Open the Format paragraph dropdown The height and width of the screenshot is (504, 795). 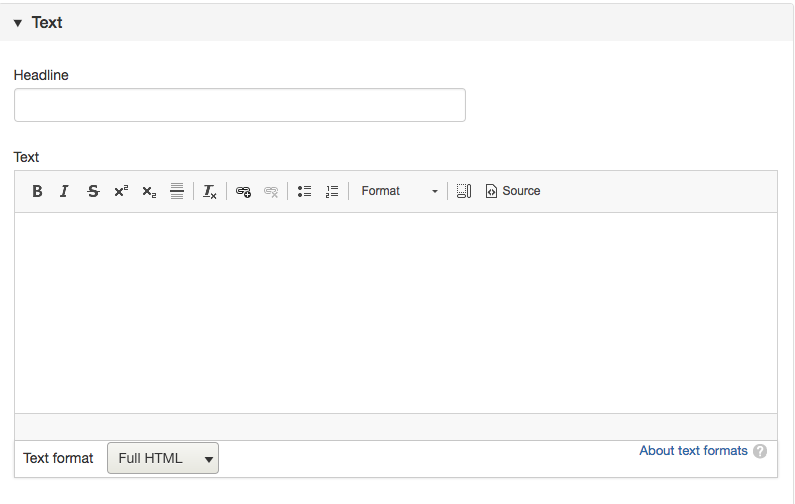(400, 191)
